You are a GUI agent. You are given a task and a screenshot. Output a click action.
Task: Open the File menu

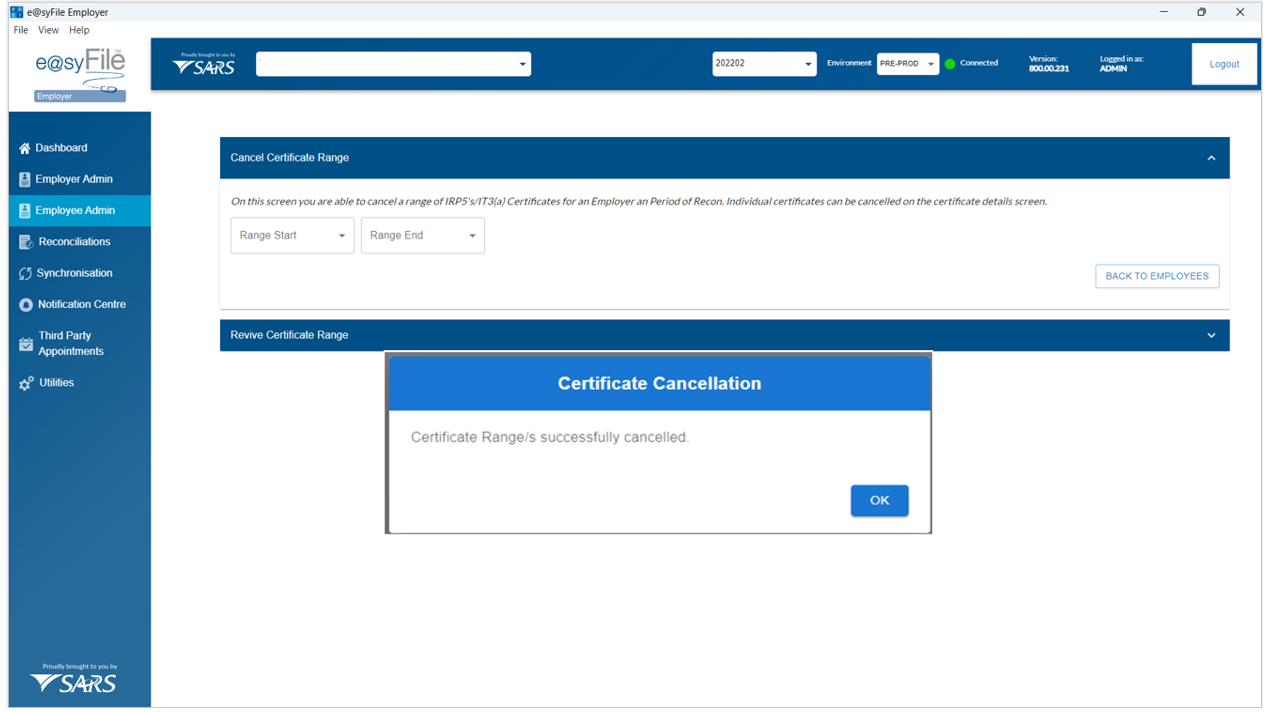click(21, 30)
